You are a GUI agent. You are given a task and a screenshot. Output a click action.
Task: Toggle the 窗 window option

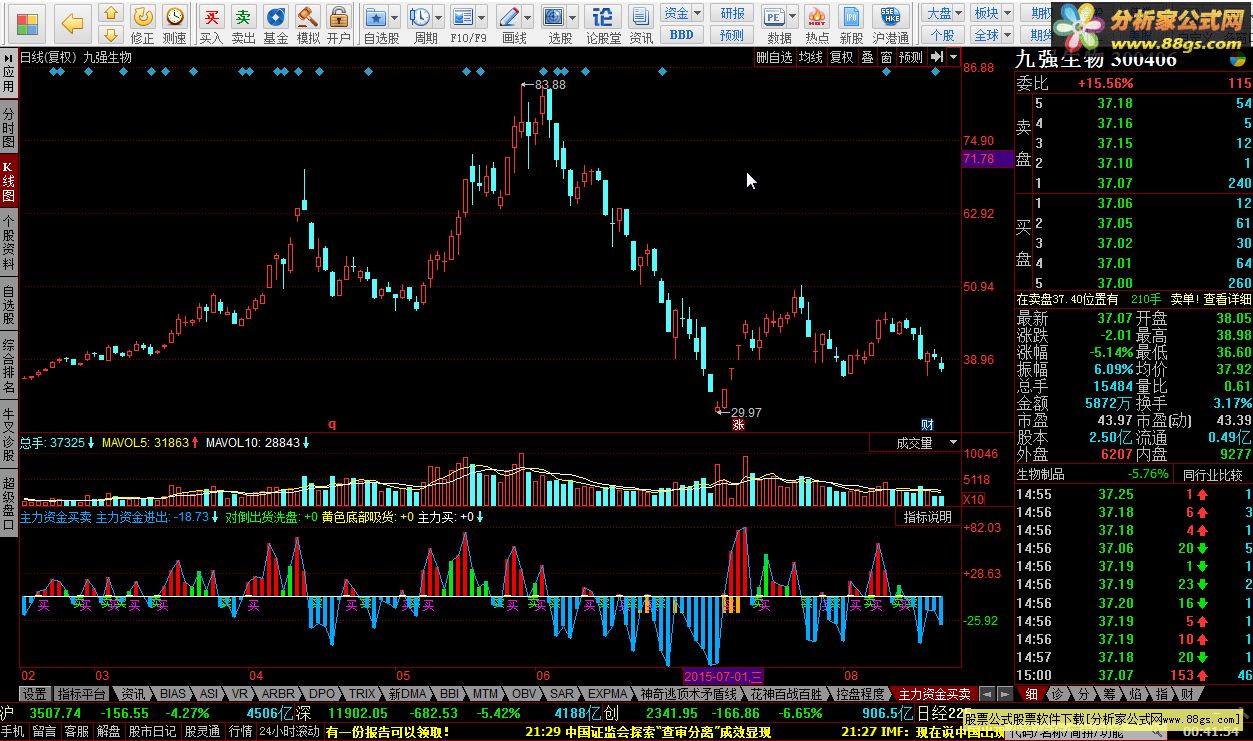(x=886, y=57)
